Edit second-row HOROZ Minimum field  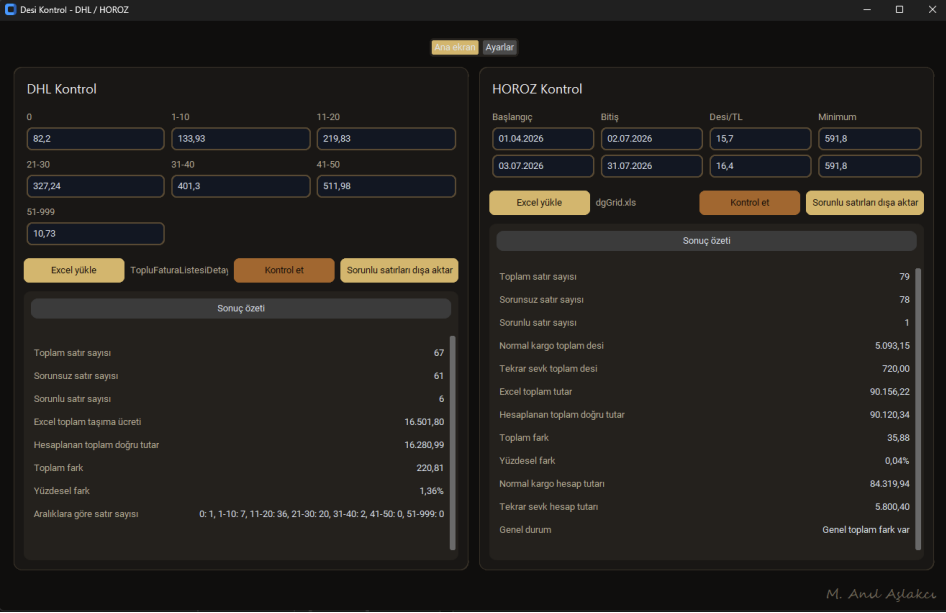869,166
